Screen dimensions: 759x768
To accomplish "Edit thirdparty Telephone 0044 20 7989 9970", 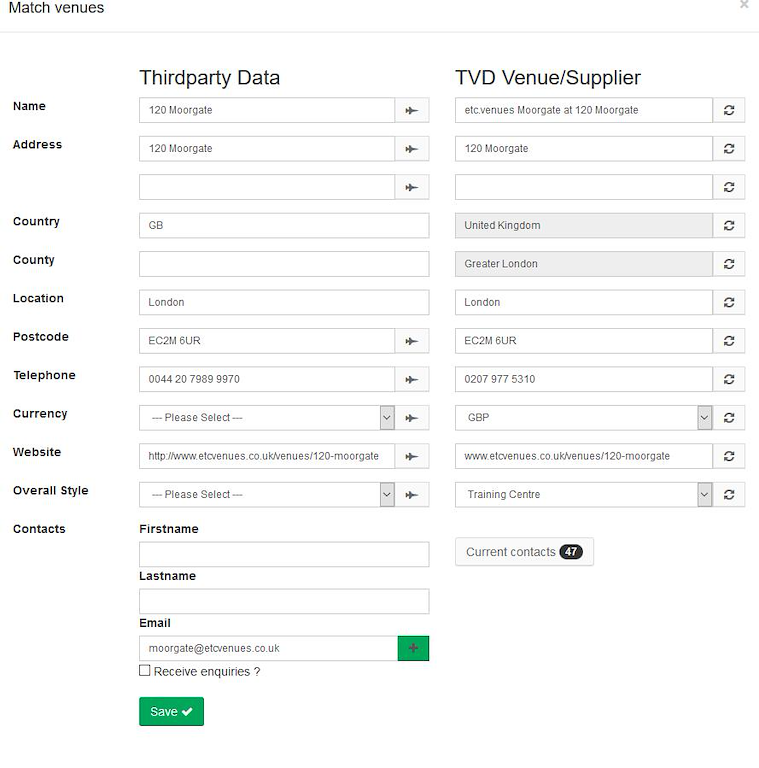I will pos(267,380).
